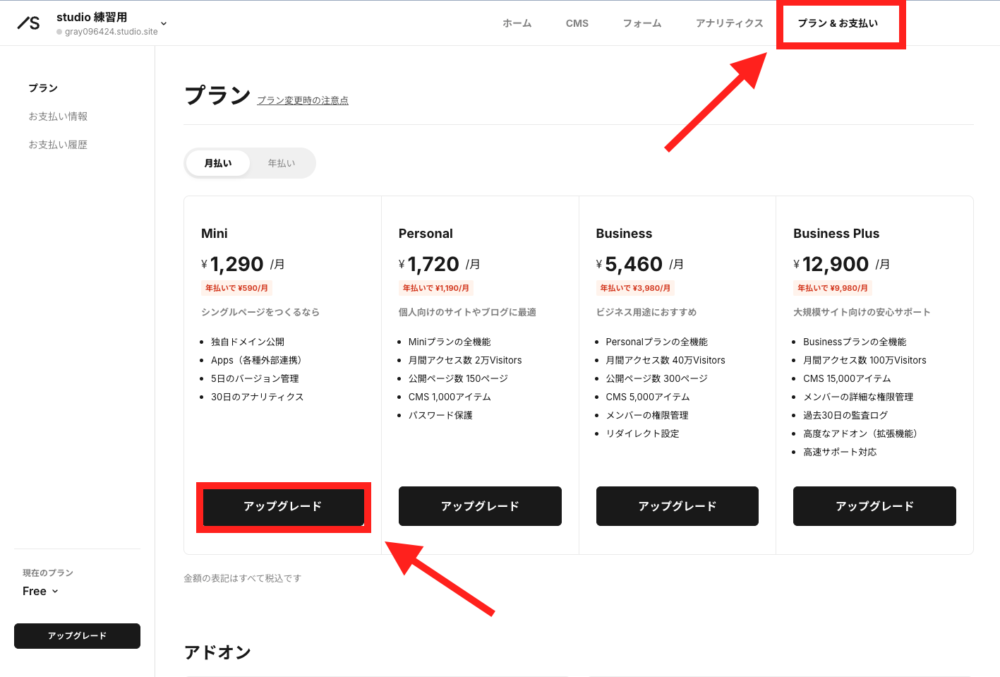Click the 公開ページ数 150ページ line
The height and width of the screenshot is (677, 1000).
[458, 379]
